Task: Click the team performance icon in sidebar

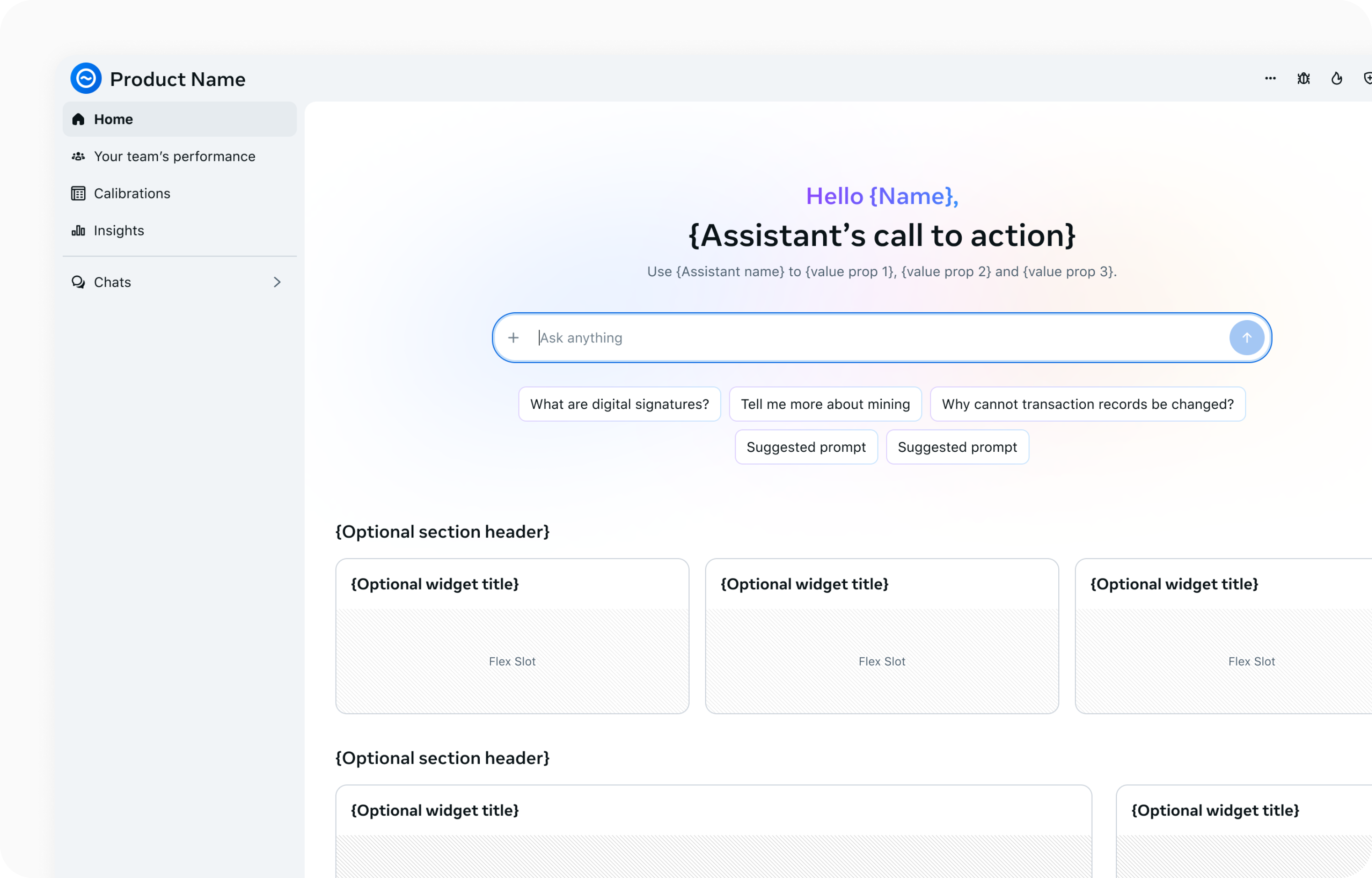Action: point(78,156)
